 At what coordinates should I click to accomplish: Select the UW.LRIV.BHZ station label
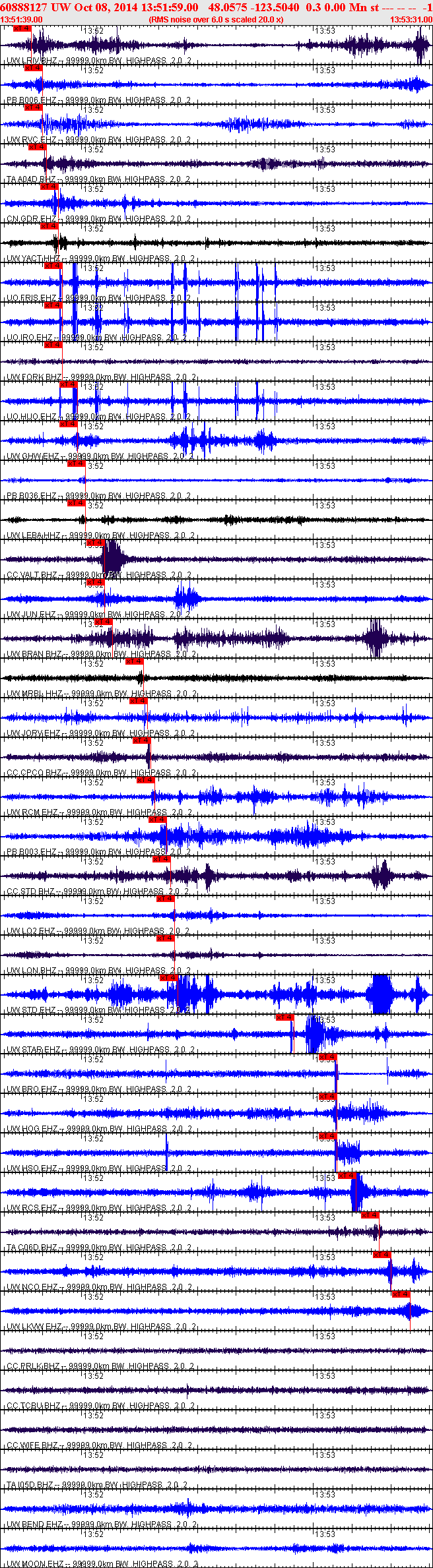[33, 61]
